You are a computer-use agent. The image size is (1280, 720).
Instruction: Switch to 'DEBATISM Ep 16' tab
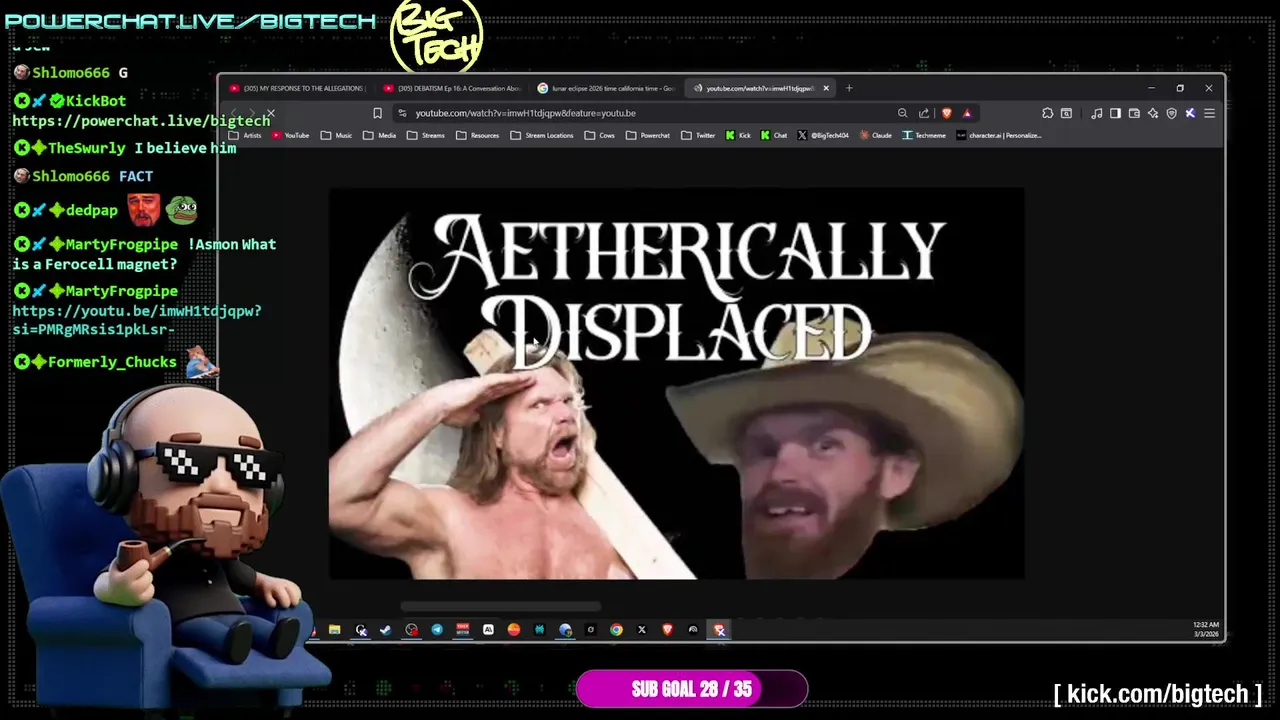(x=453, y=88)
